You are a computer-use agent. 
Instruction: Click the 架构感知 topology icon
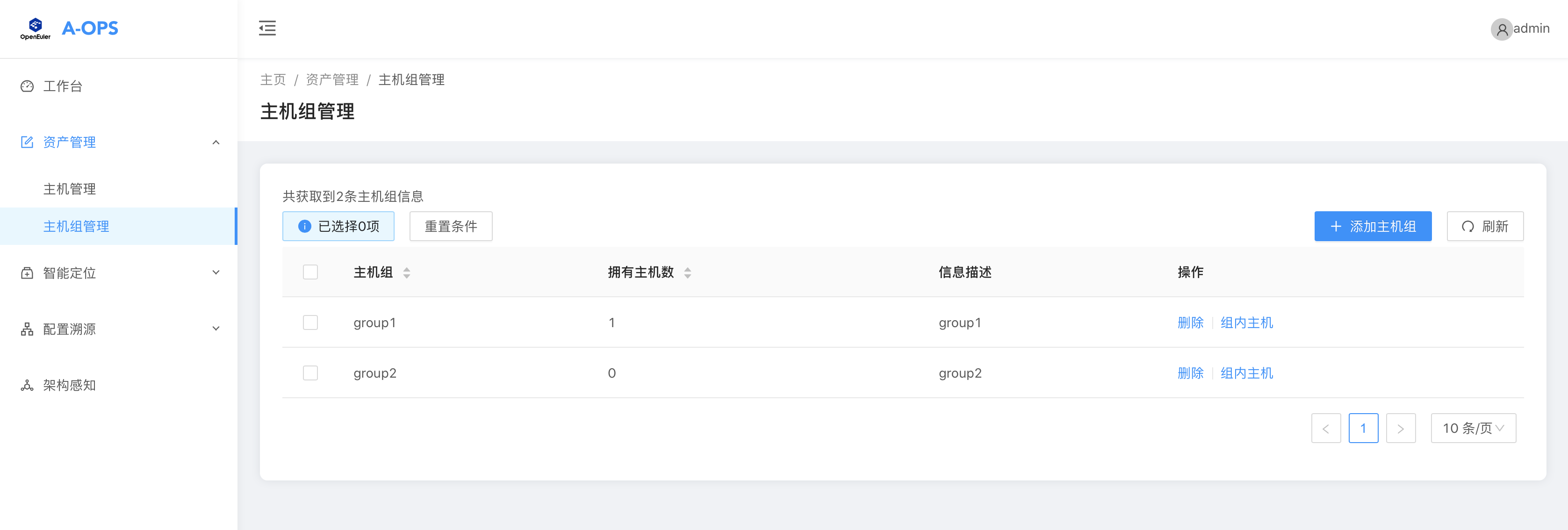point(27,385)
